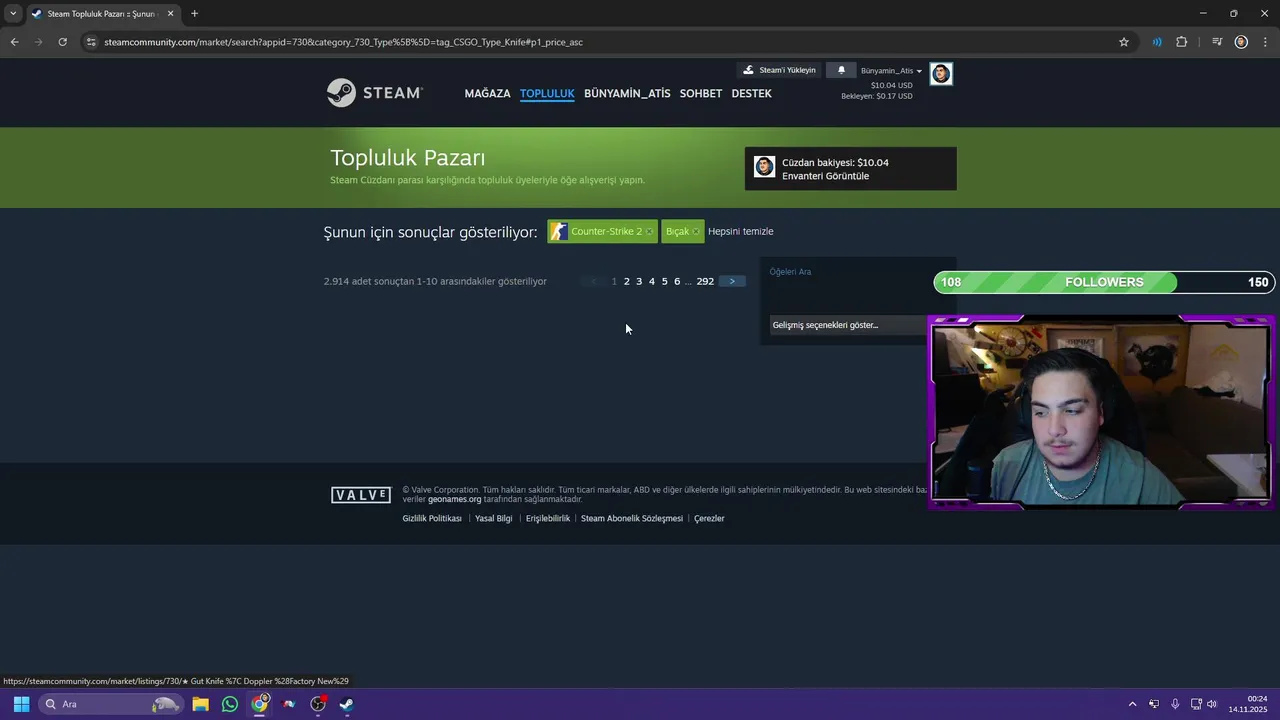This screenshot has height=720, width=1280.
Task: Reload the page
Action: point(62,42)
